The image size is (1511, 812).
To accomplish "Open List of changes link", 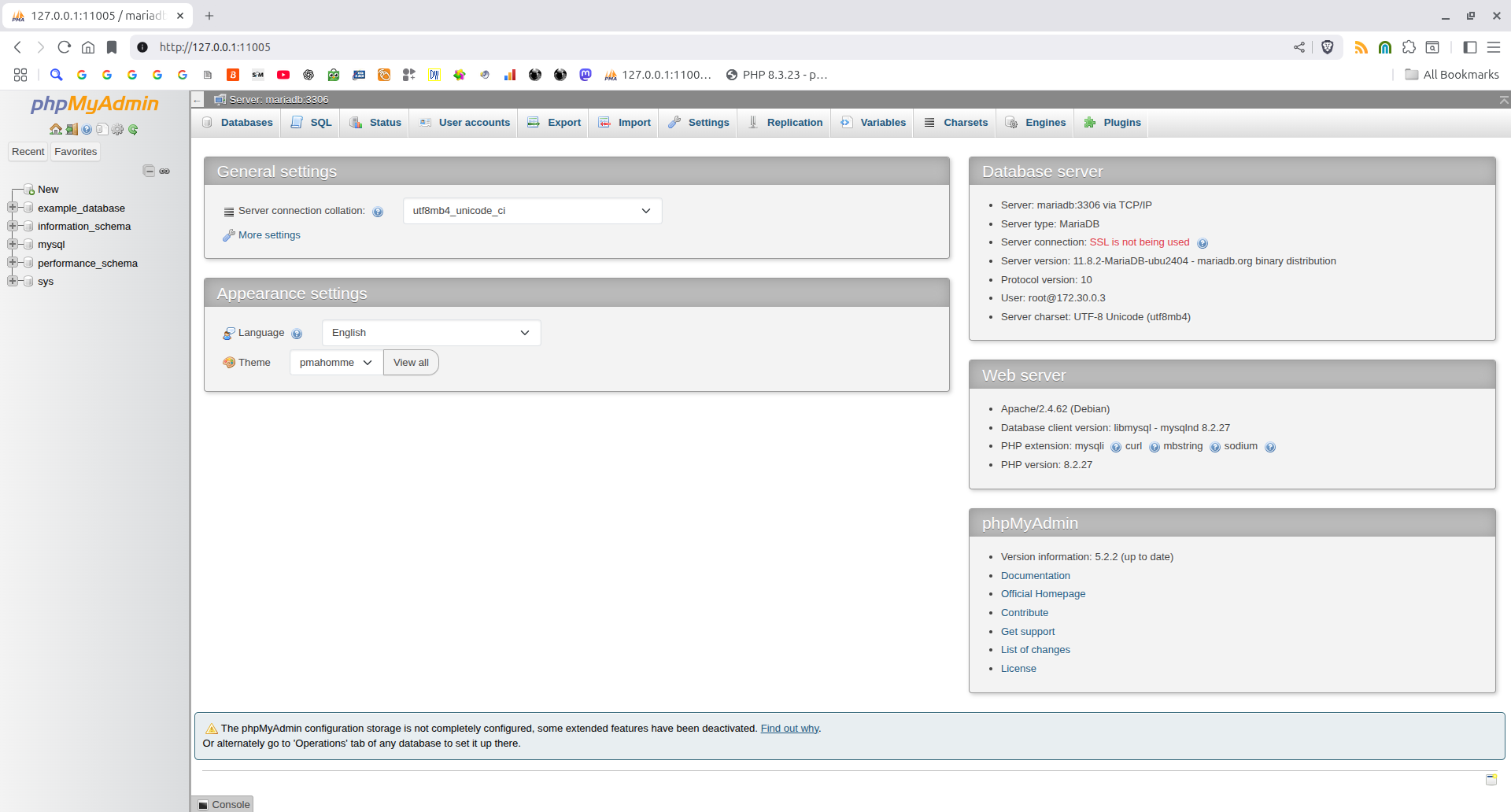I will (1036, 650).
